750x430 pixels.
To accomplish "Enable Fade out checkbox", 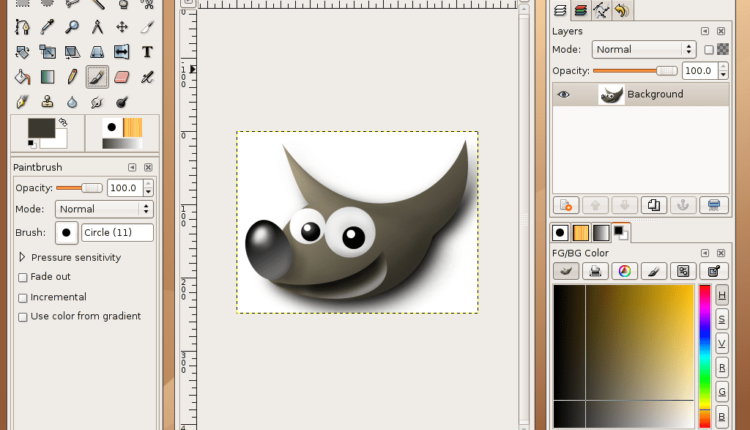I will point(22,277).
